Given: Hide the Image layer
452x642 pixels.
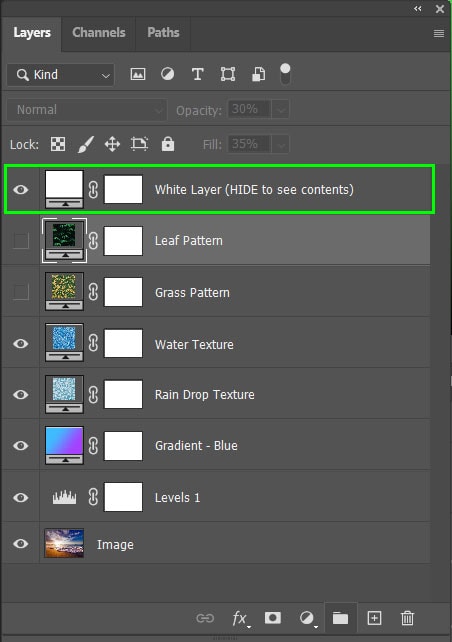Looking at the screenshot, I should pyautogui.click(x=20, y=544).
